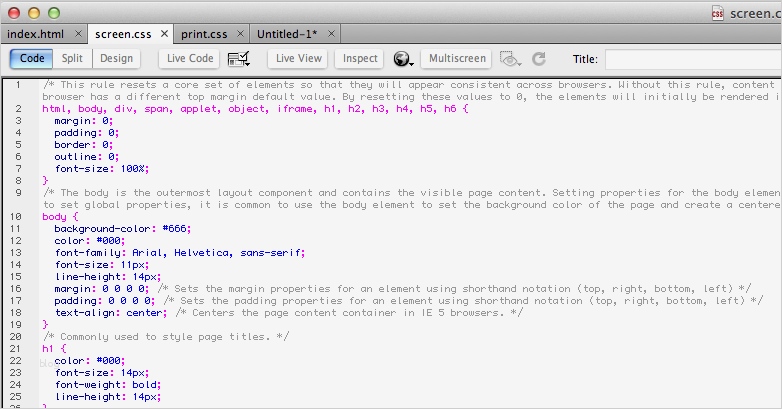Click the green zoom window button
Image resolution: width=782 pixels, height=409 pixels.
click(54, 13)
